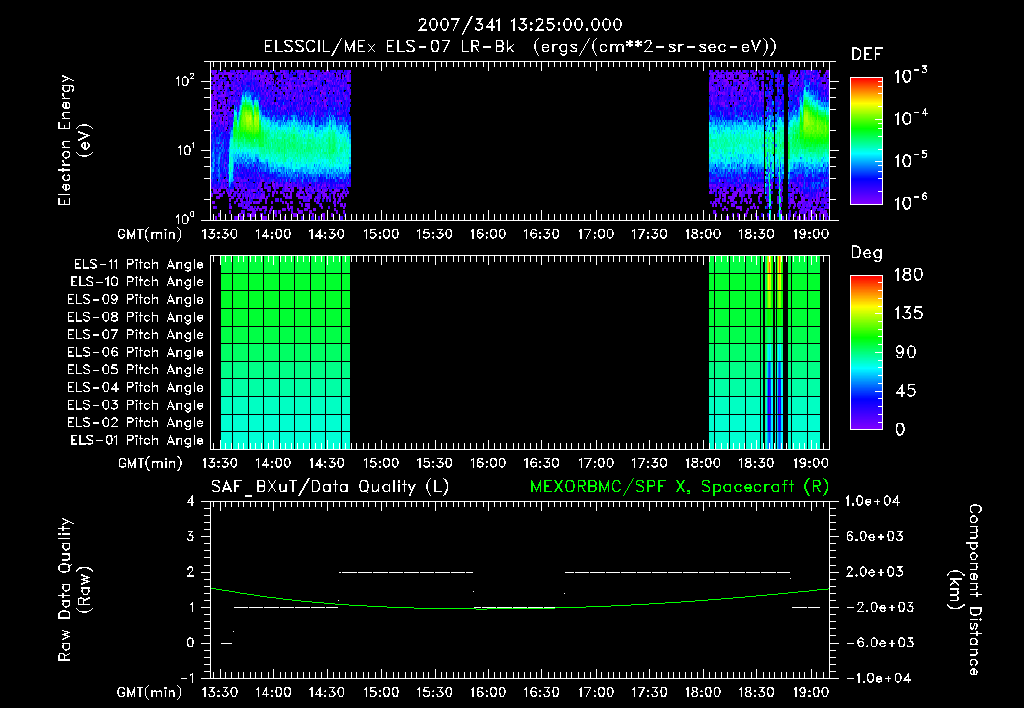The image size is (1024, 708).
Task: Select the ELS-11 Pitch Angle row label
Action: pos(138,265)
